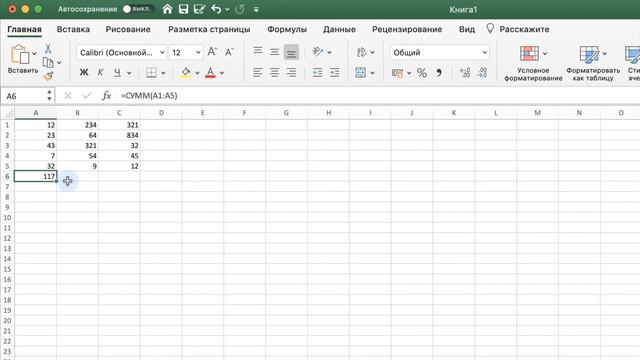Click the text orientation icon

tap(318, 51)
